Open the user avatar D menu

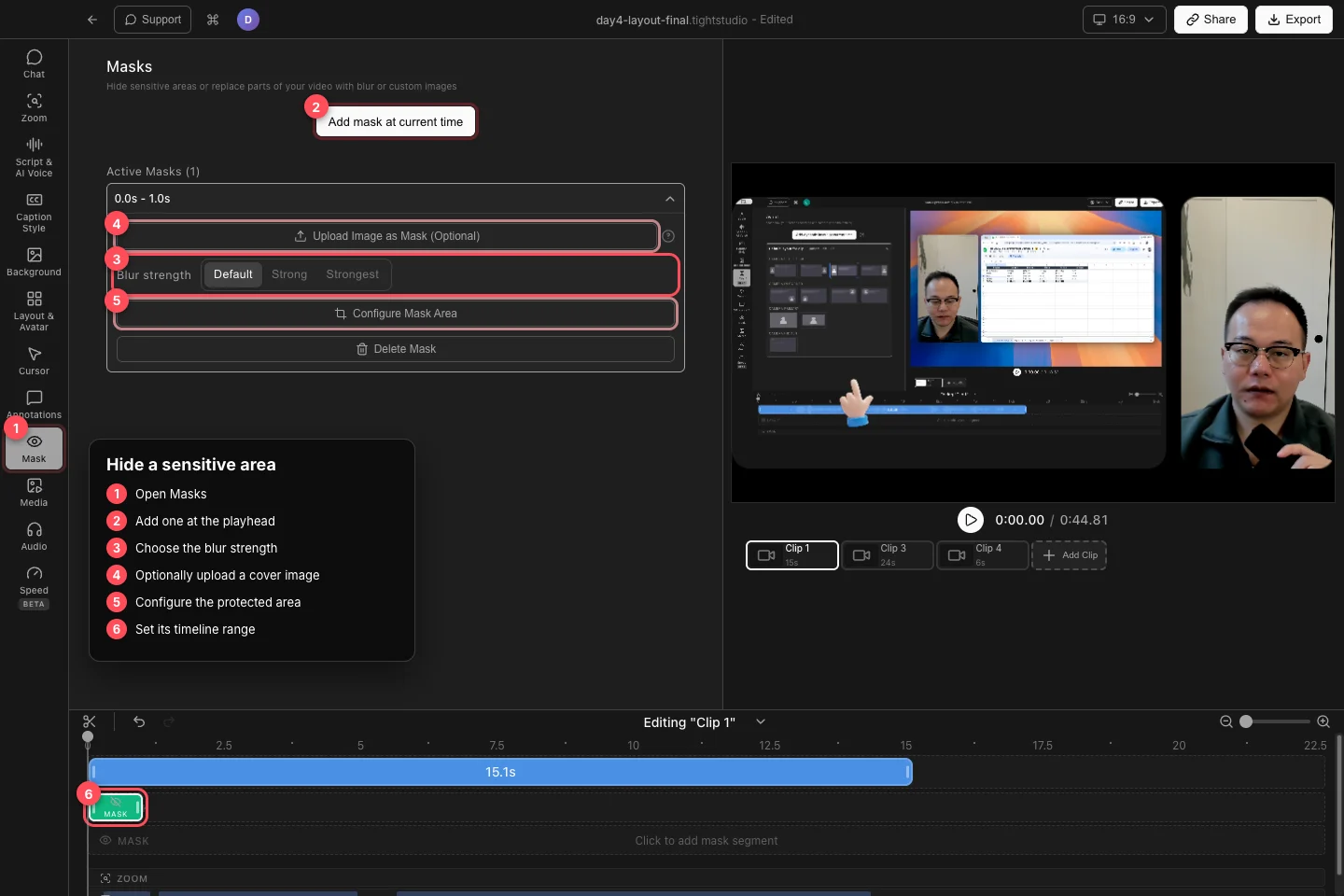point(247,20)
